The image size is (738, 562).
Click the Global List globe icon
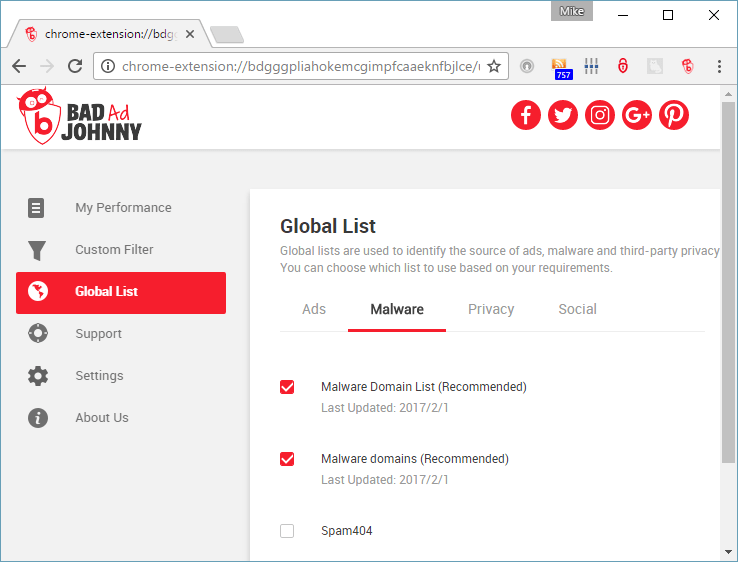[38, 291]
